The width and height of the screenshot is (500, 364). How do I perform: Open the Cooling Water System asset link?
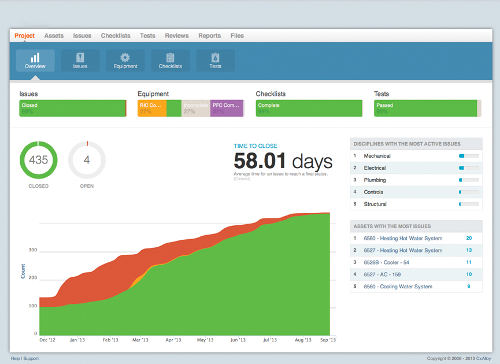click(x=398, y=286)
